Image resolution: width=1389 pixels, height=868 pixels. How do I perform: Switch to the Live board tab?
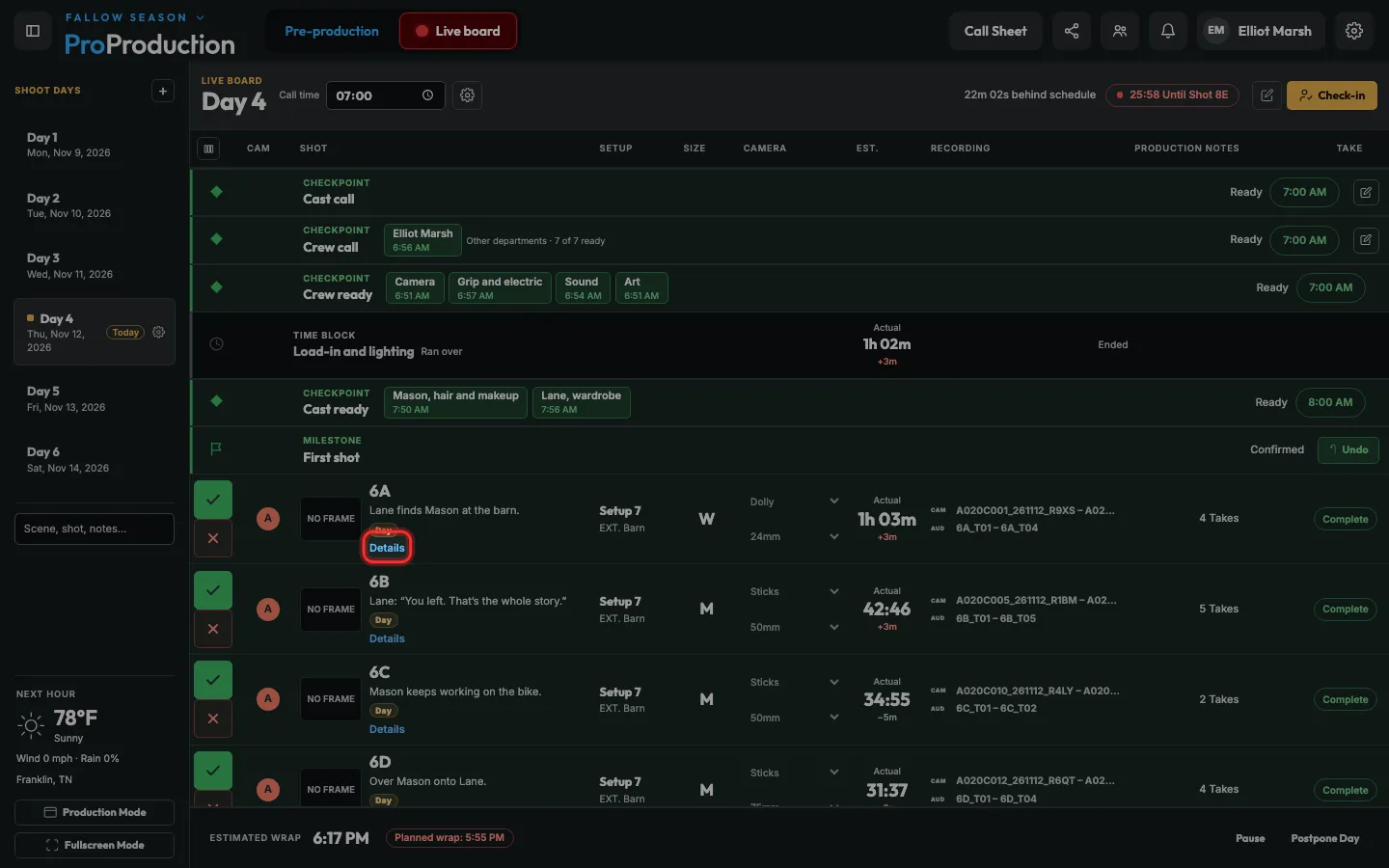click(x=458, y=31)
